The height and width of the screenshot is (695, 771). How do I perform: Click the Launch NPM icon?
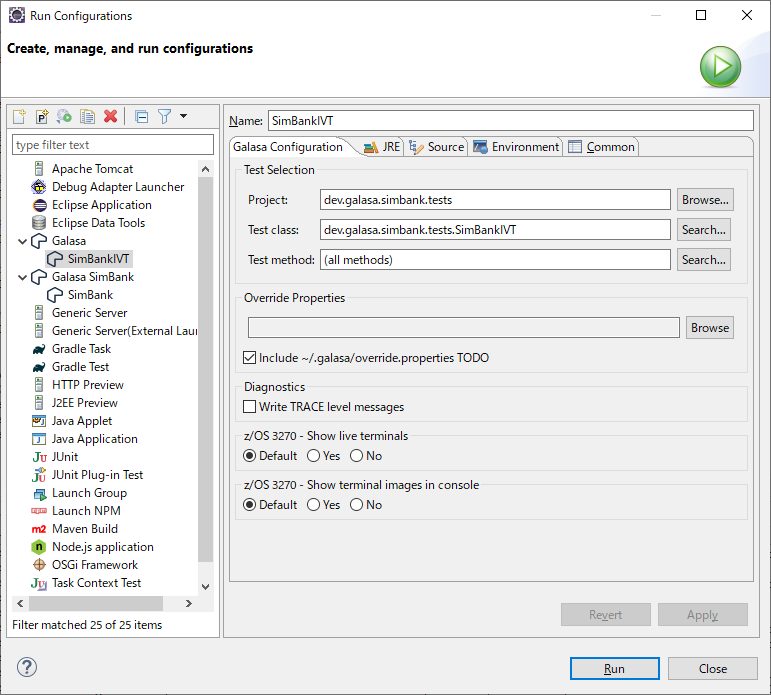[39, 511]
